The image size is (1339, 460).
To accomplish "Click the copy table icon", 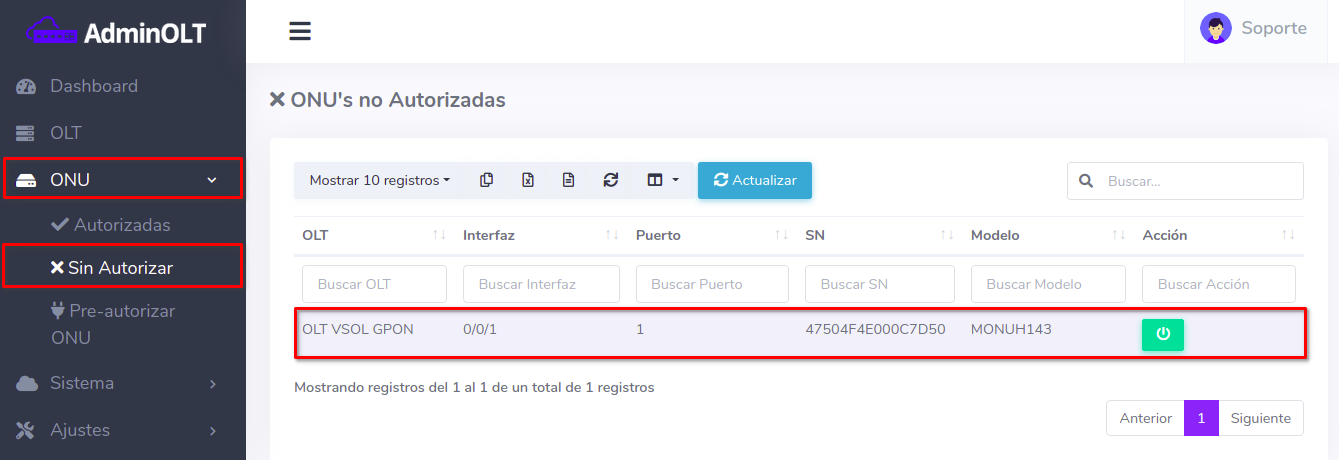I will (486, 181).
